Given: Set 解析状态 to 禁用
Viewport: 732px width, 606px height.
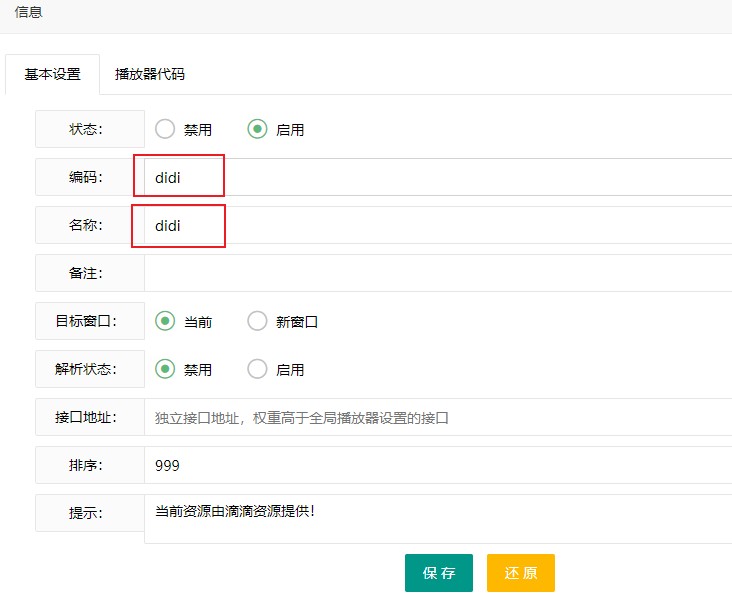Looking at the screenshot, I should click(165, 369).
